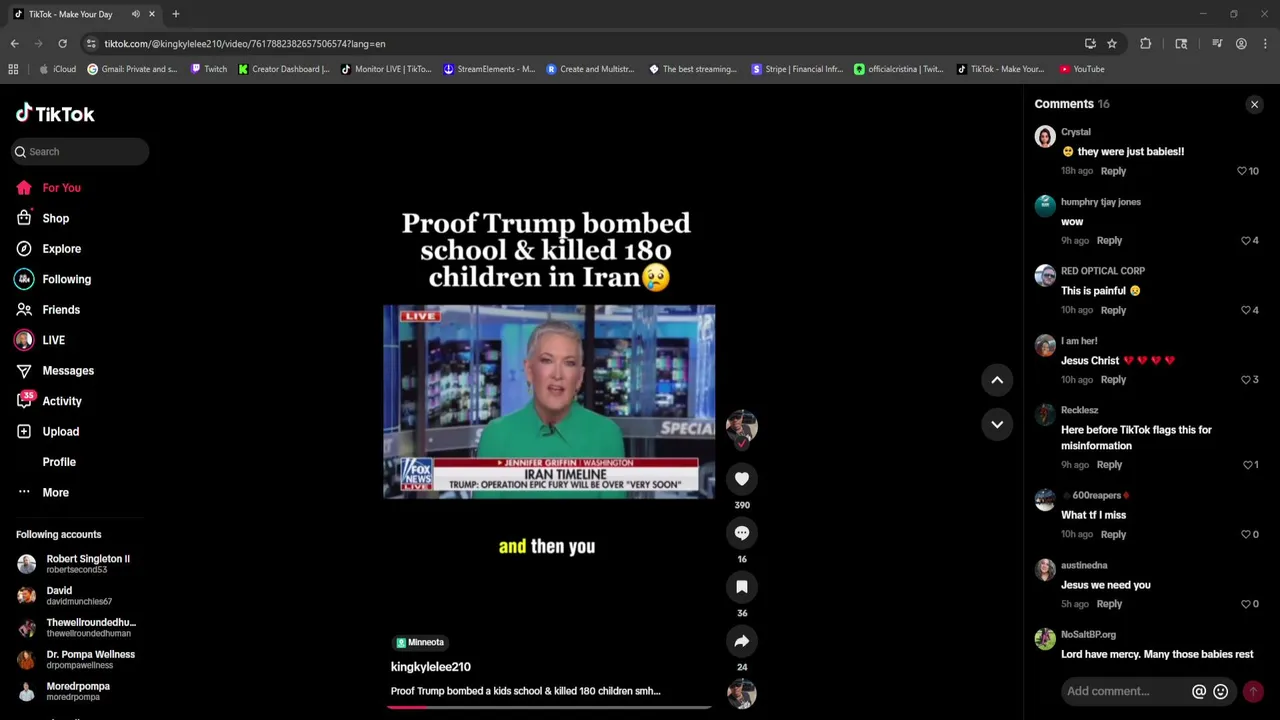Like humphry tjay jones comment

pos(1246,241)
